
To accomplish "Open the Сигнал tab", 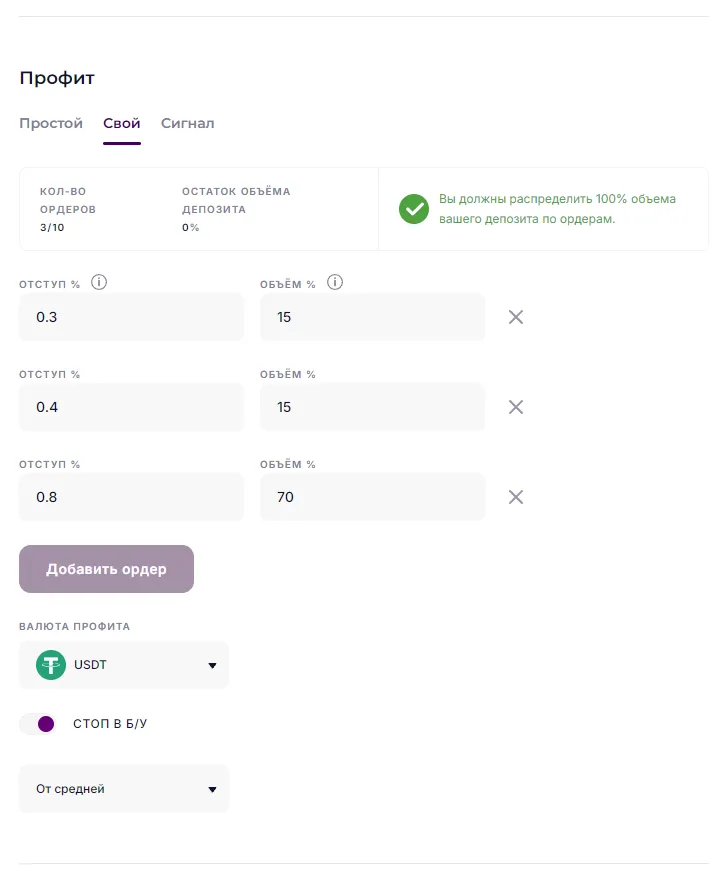I will (x=188, y=124).
